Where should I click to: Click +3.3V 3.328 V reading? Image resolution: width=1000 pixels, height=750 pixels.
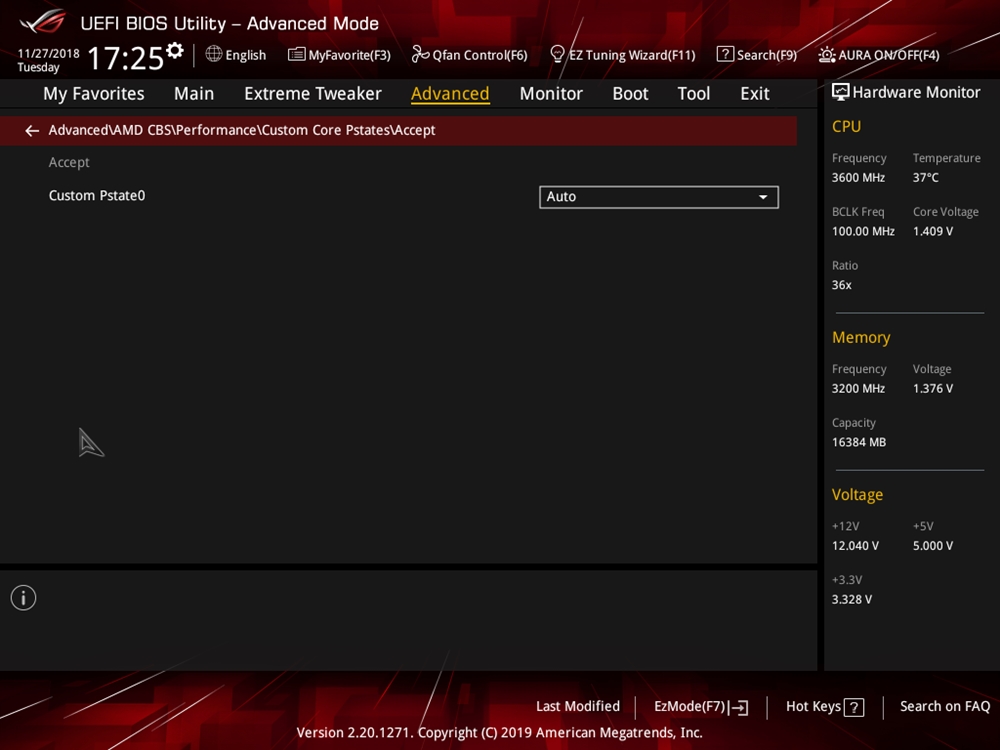click(851, 599)
